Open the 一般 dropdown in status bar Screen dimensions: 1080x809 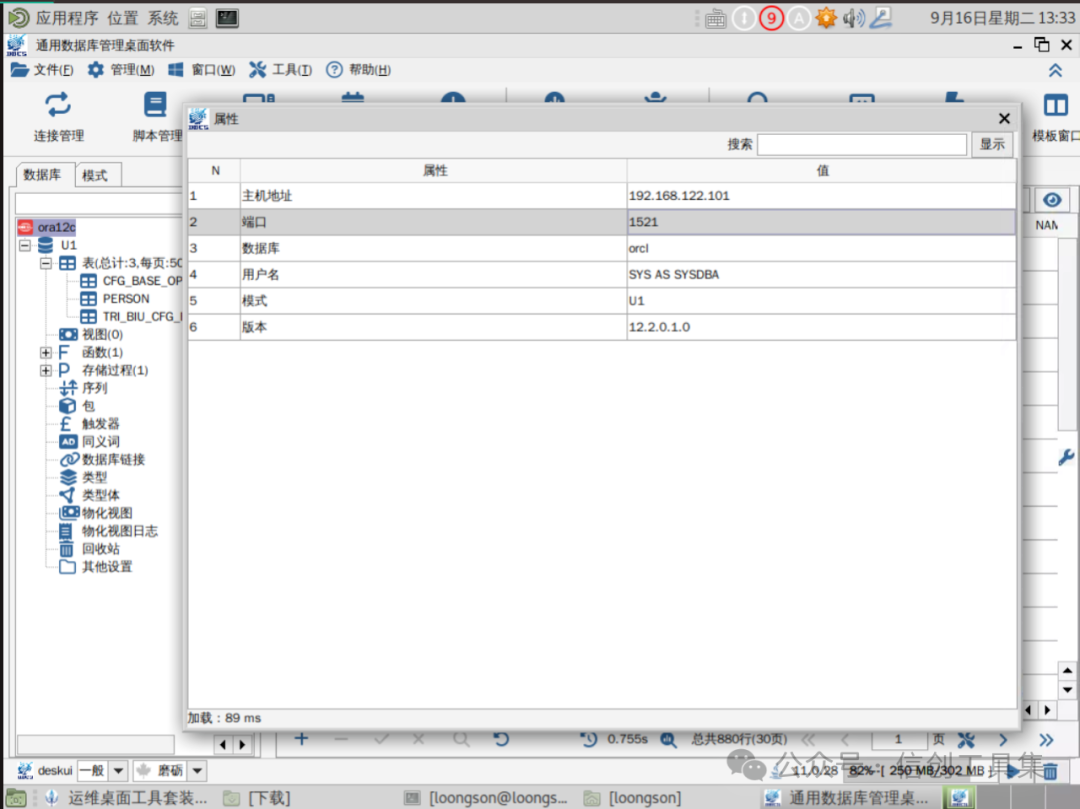coord(118,770)
